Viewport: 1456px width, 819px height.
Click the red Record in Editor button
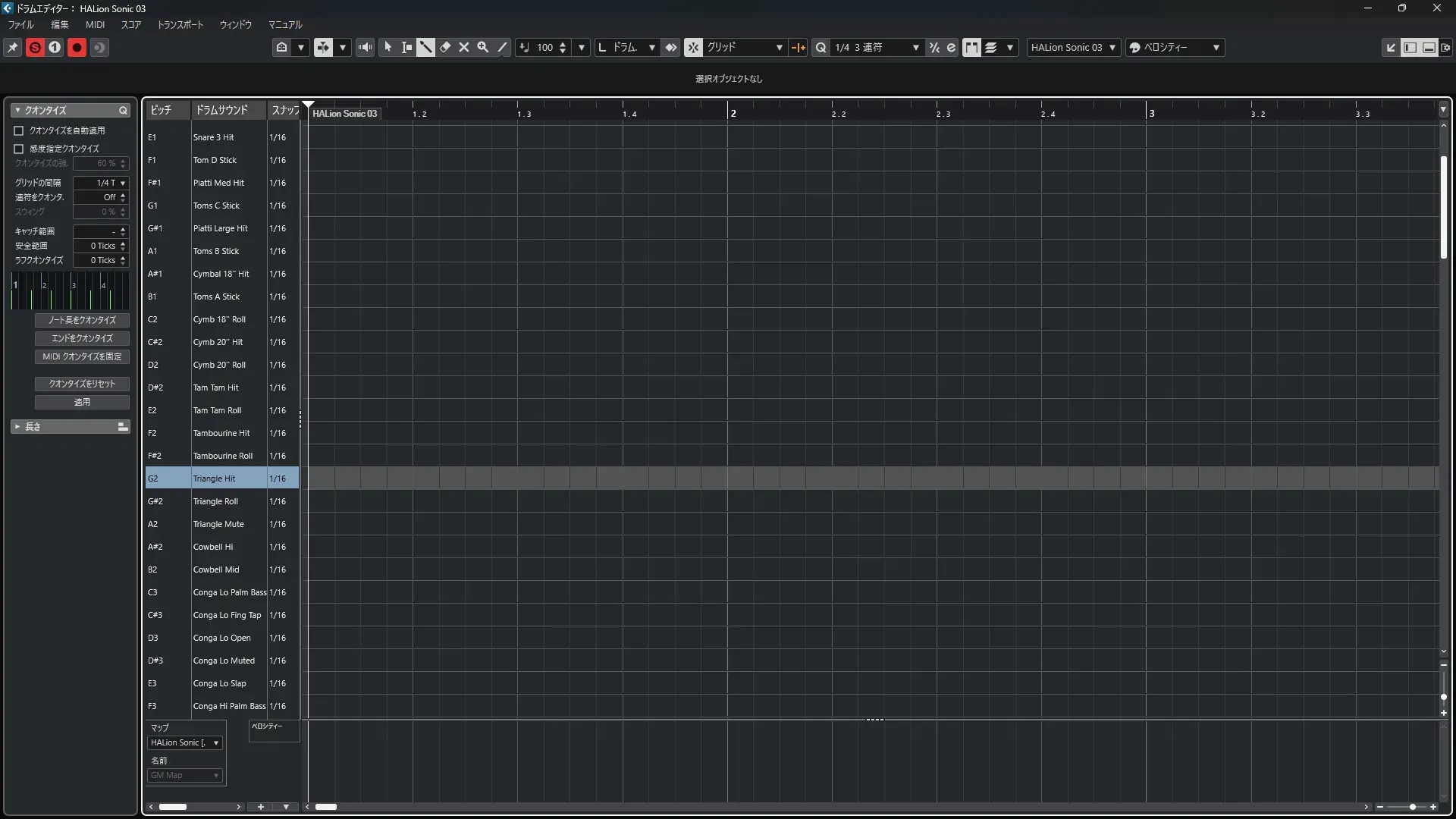click(77, 47)
